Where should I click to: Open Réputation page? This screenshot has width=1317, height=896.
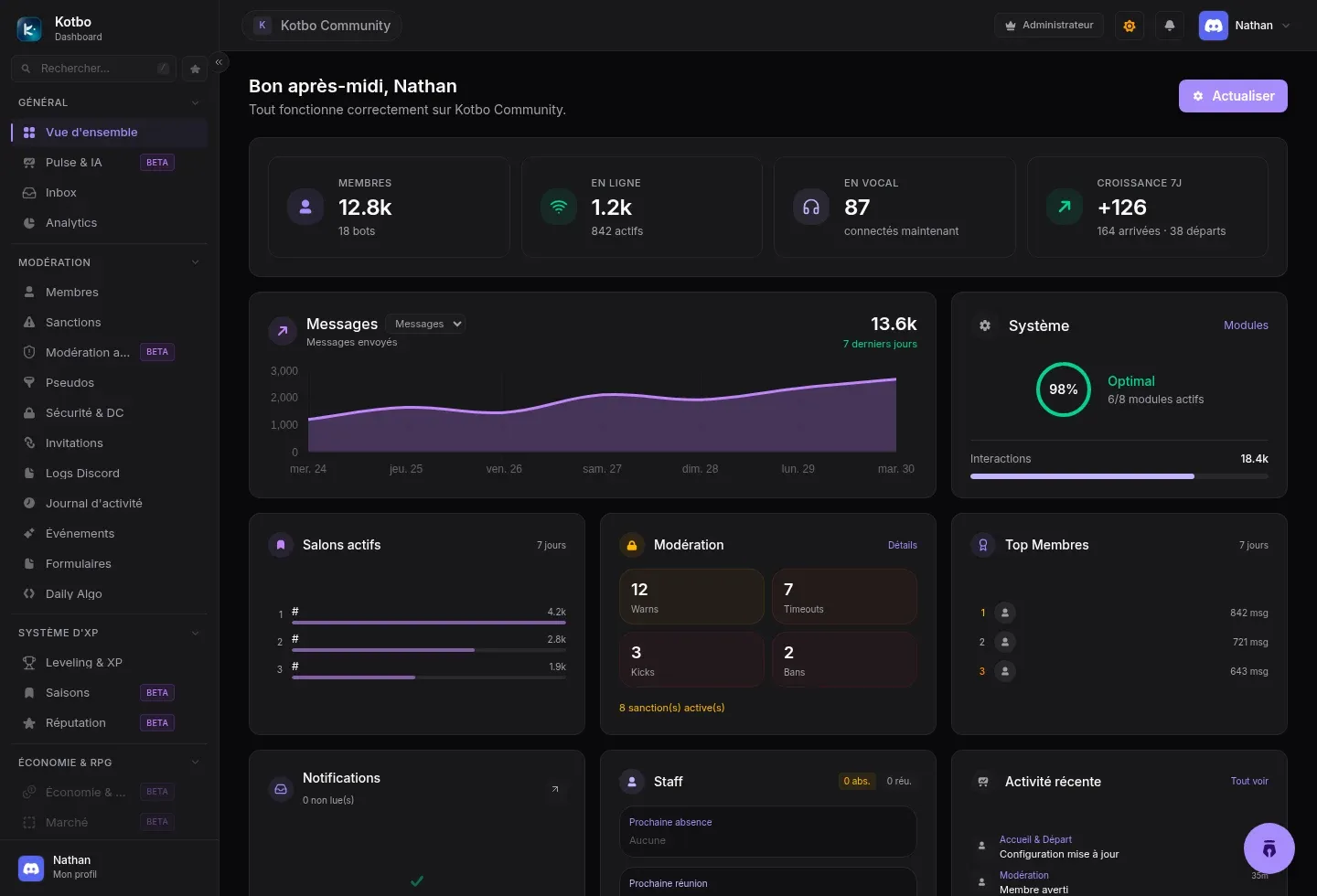(110, 723)
